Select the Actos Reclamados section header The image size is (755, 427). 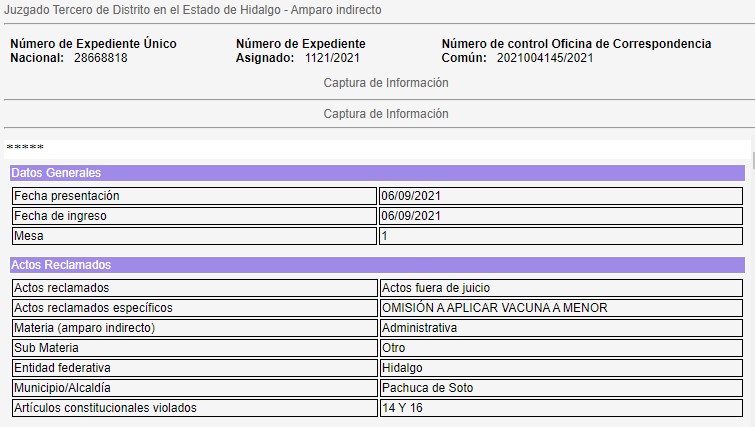coord(377,265)
